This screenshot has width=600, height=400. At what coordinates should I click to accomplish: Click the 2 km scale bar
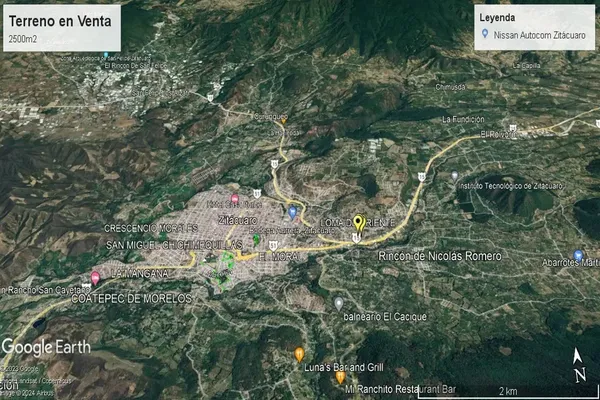(x=510, y=391)
